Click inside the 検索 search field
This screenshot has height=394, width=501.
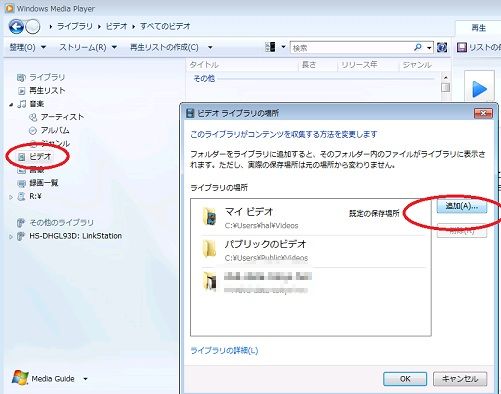pyautogui.click(x=352, y=48)
